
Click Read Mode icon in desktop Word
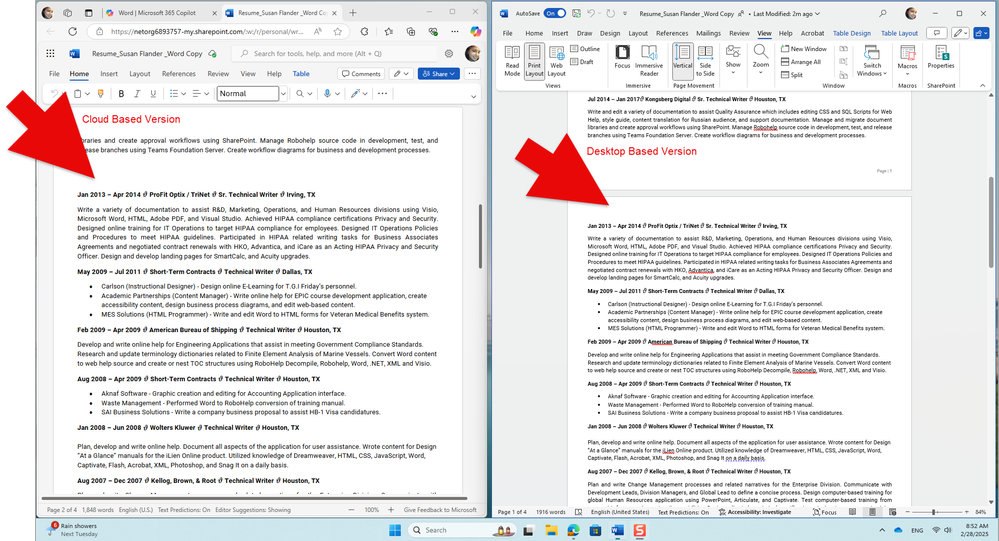[x=512, y=61]
